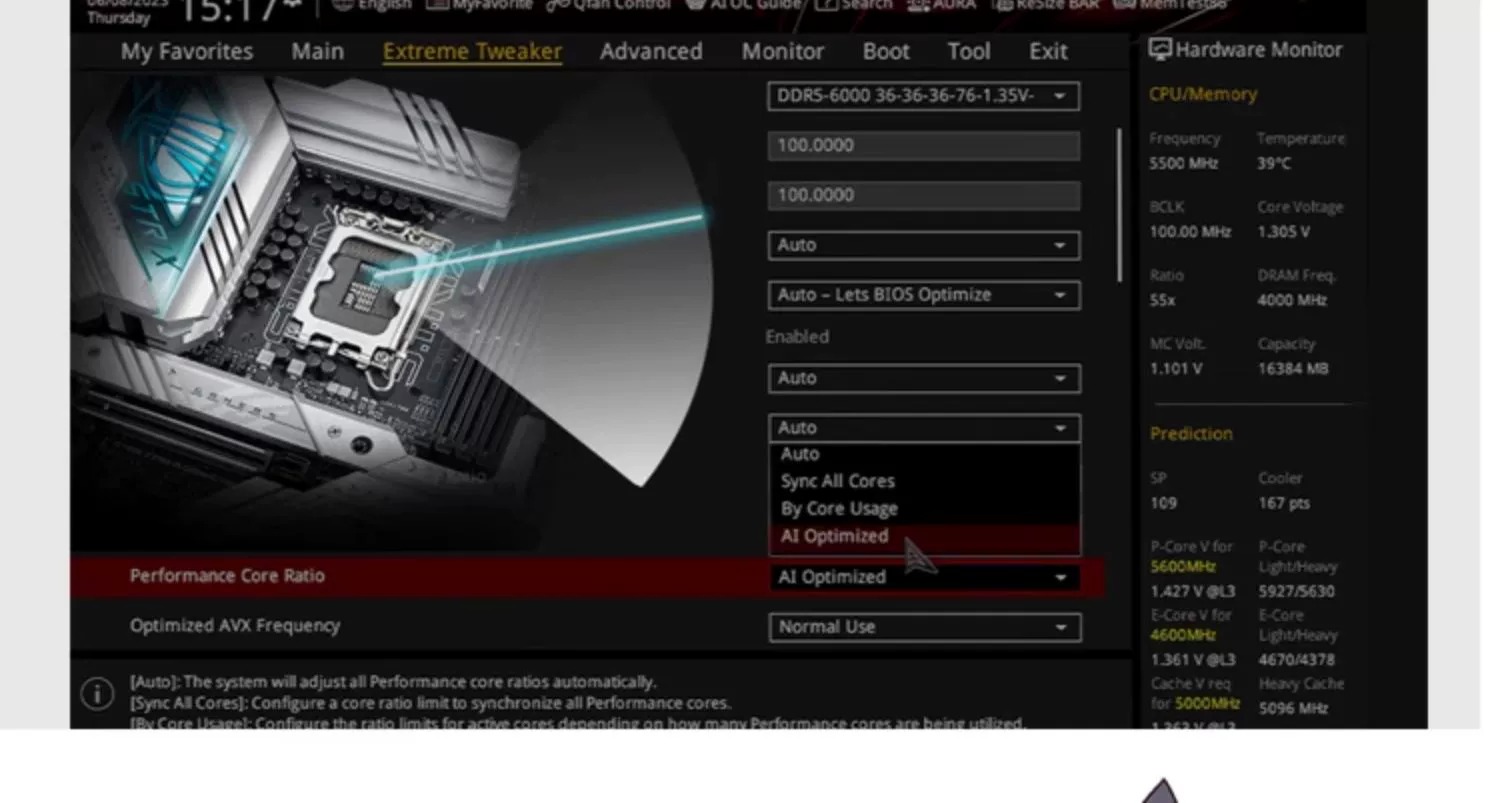Click the 1.361 V @L3 value

click(x=1192, y=660)
